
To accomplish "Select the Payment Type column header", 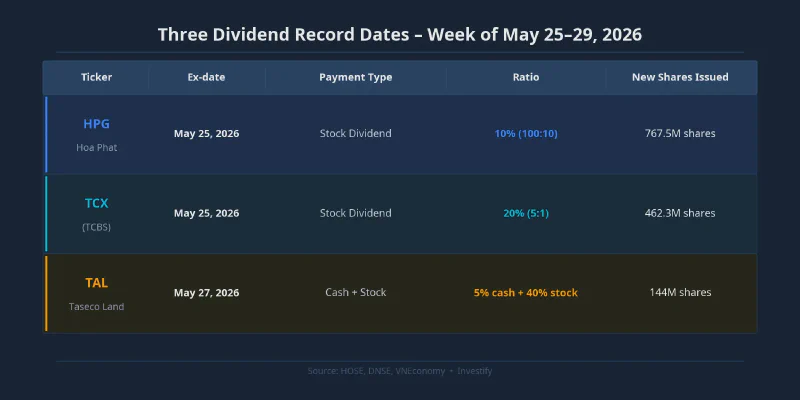I will point(356,78).
